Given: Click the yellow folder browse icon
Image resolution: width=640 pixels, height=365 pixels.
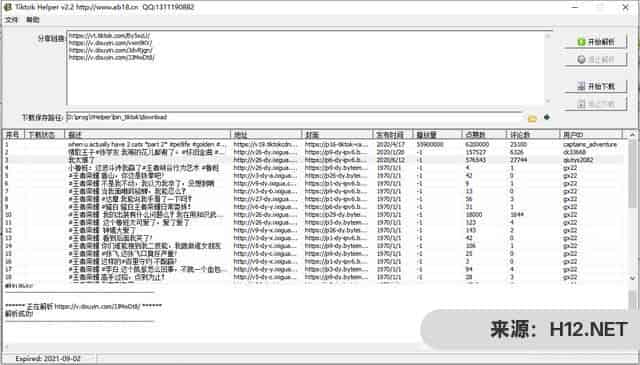Looking at the screenshot, I should 532,118.
